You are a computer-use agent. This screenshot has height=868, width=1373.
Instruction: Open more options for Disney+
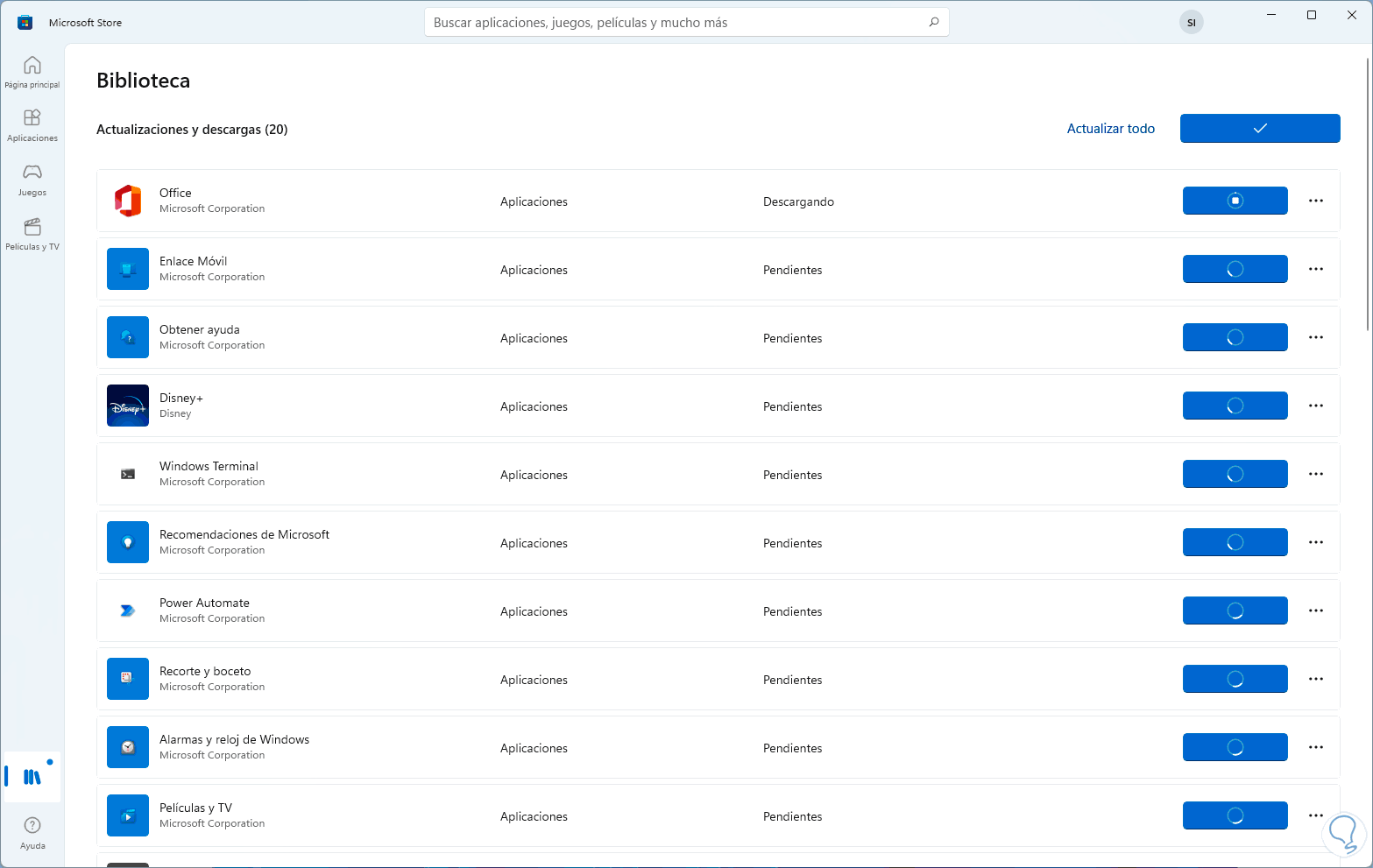click(1315, 406)
